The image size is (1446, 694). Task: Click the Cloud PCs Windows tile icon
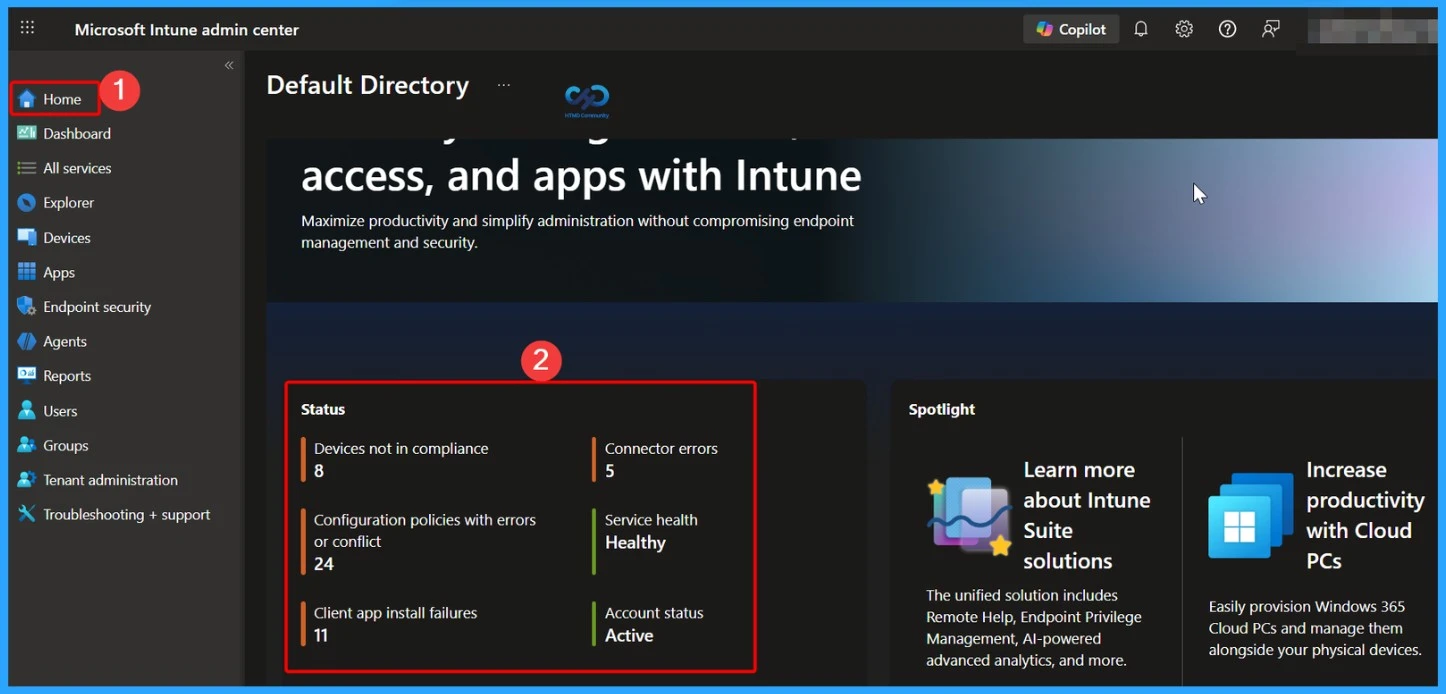(1251, 516)
